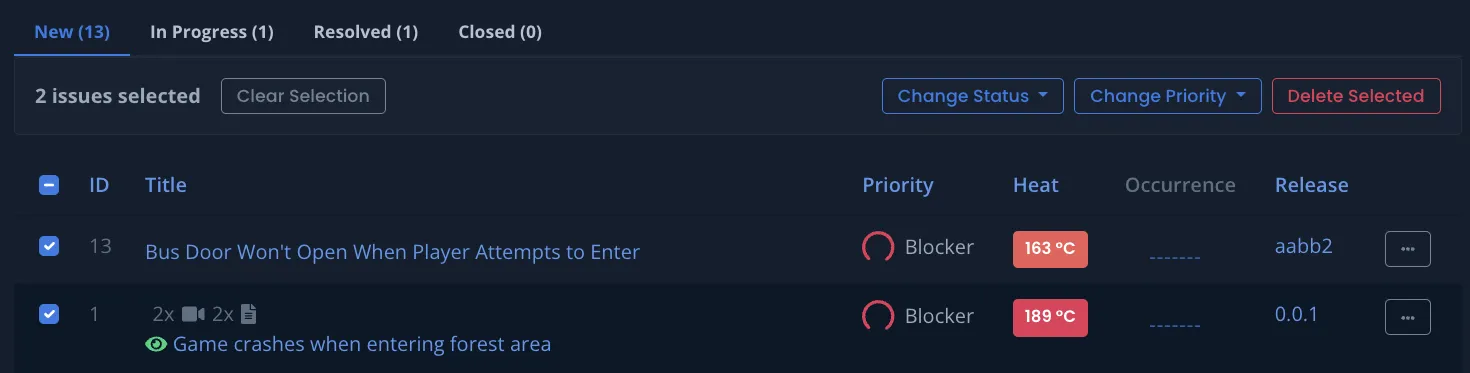This screenshot has width=1470, height=373.
Task: Open the more options menu for issue 13
Action: tap(1407, 249)
